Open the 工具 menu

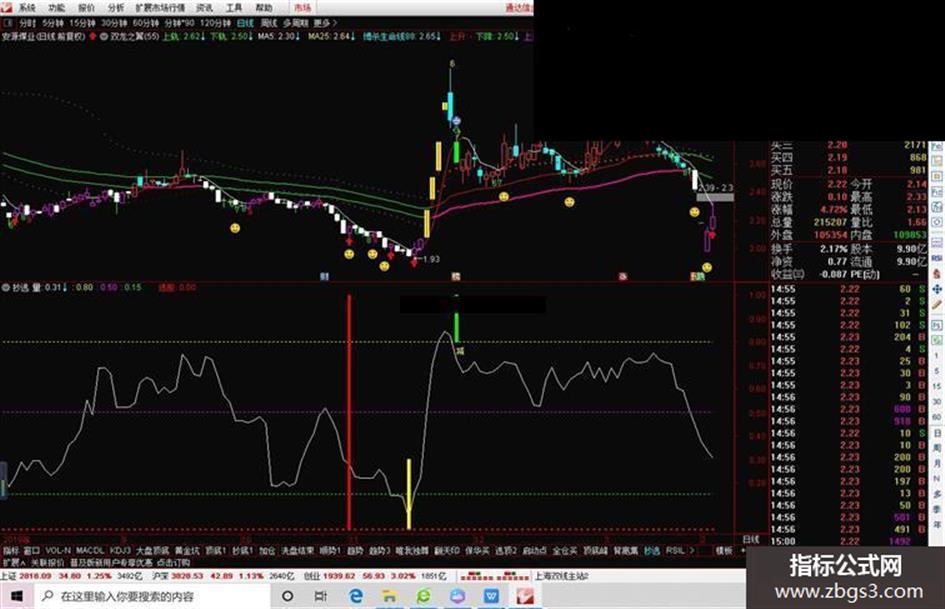[x=234, y=8]
